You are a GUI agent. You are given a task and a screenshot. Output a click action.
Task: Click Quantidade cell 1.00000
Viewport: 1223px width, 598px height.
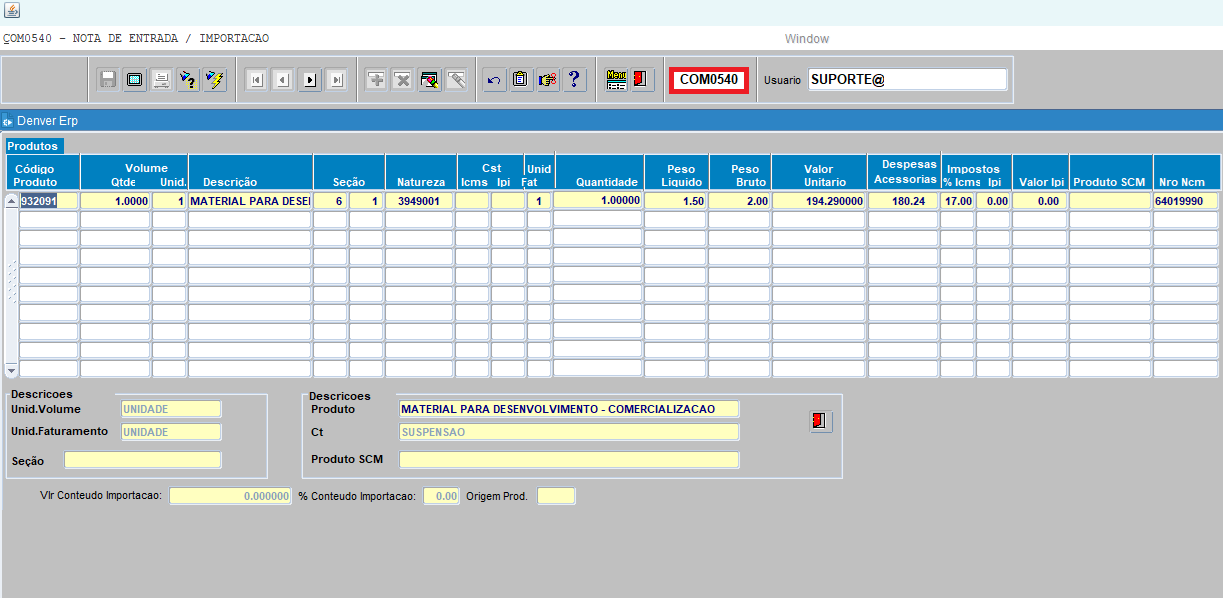pyautogui.click(x=598, y=201)
